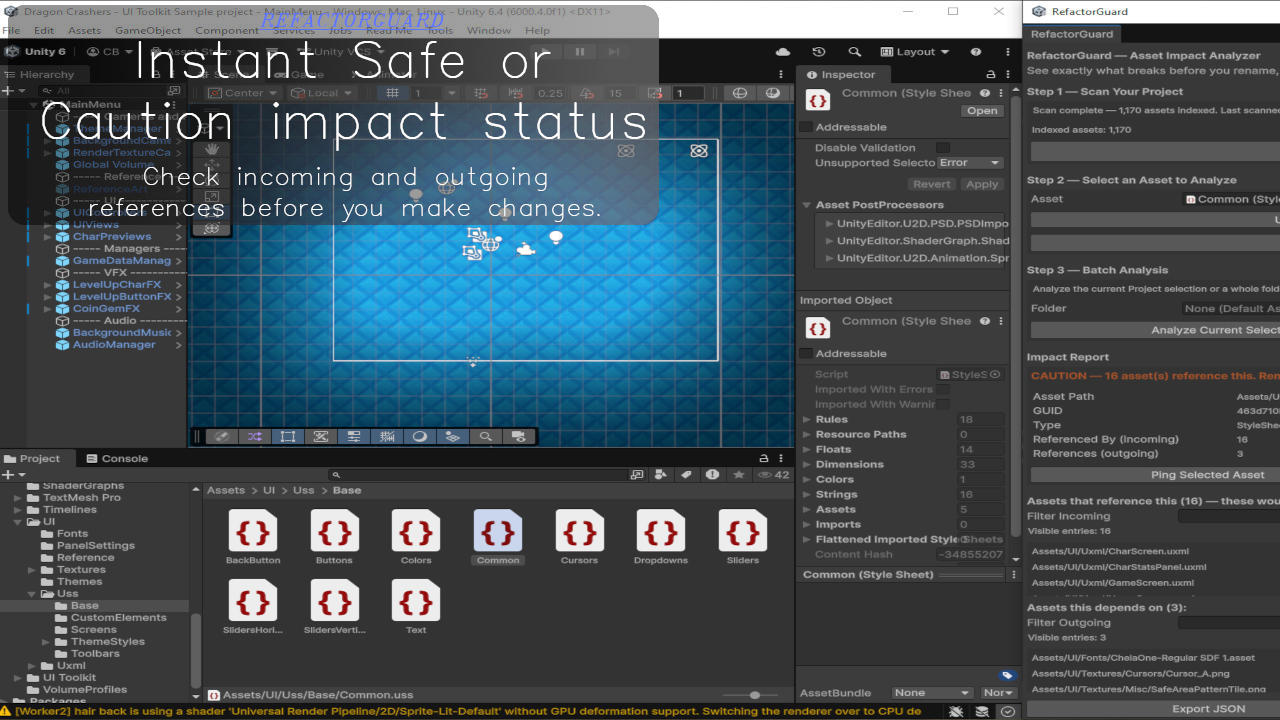
Task: Adjust the Project icon size slider
Action: 755,695
